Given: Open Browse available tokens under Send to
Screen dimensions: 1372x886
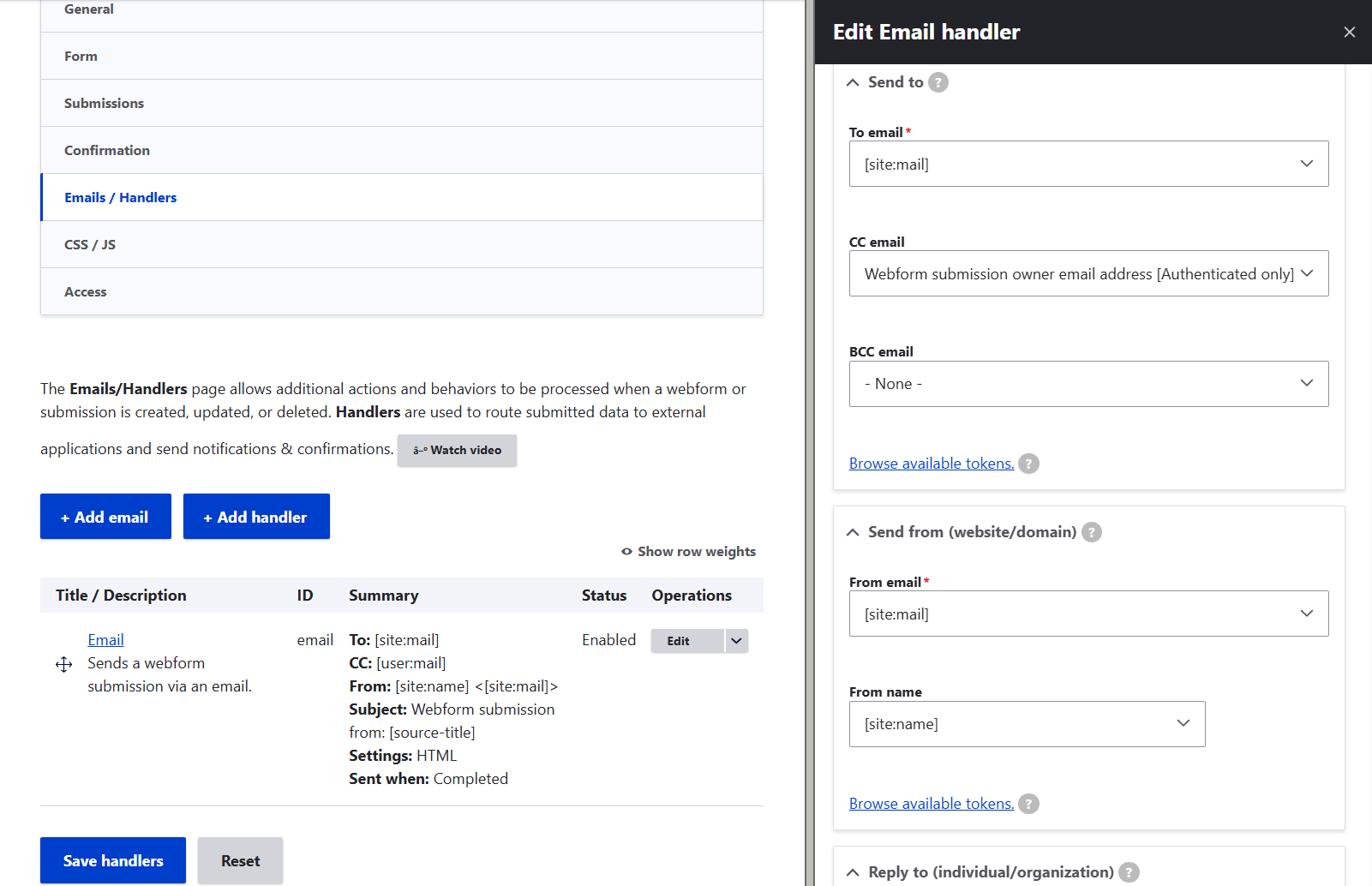Looking at the screenshot, I should [x=932, y=464].
